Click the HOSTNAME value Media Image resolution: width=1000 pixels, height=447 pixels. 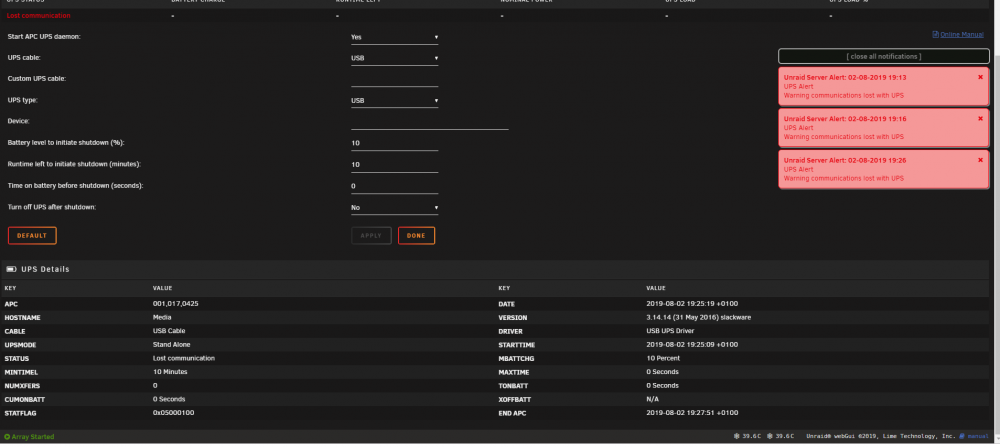pos(162,317)
